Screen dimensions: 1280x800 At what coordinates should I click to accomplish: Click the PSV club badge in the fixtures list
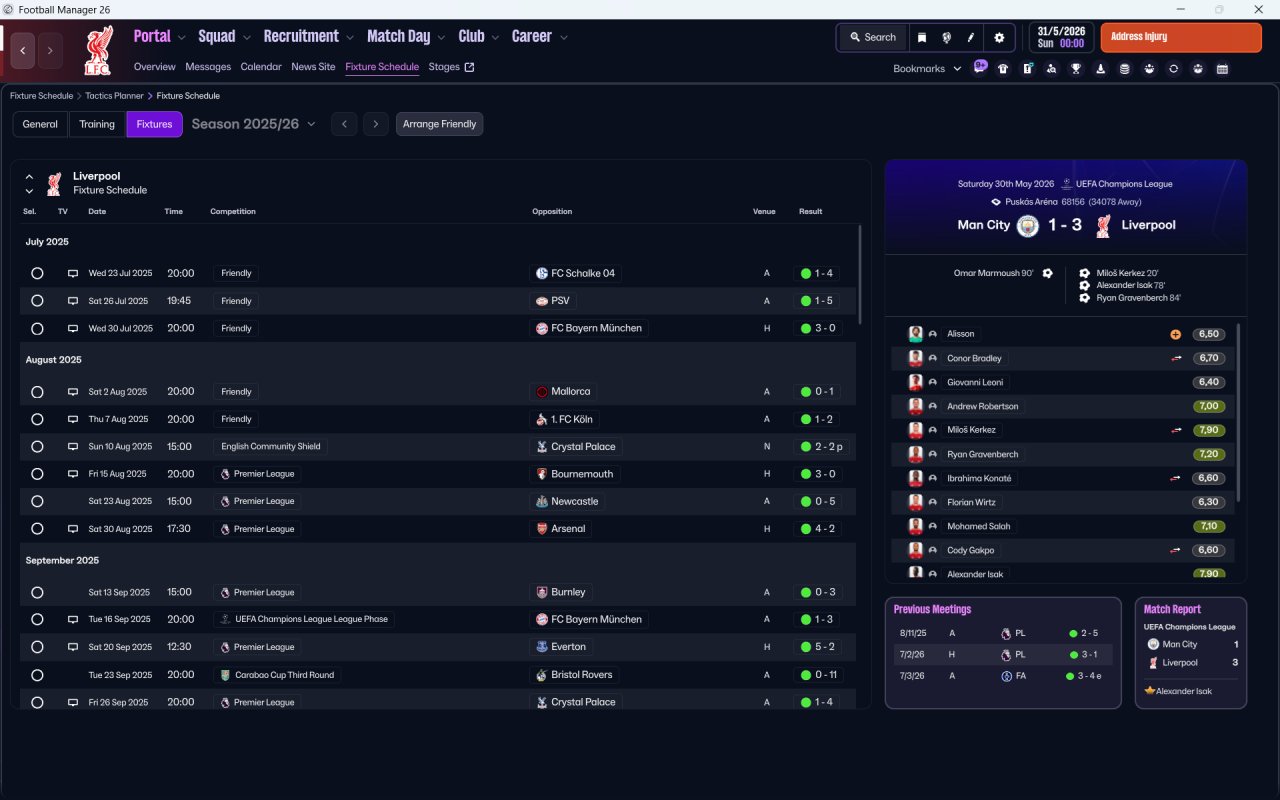pyautogui.click(x=542, y=301)
